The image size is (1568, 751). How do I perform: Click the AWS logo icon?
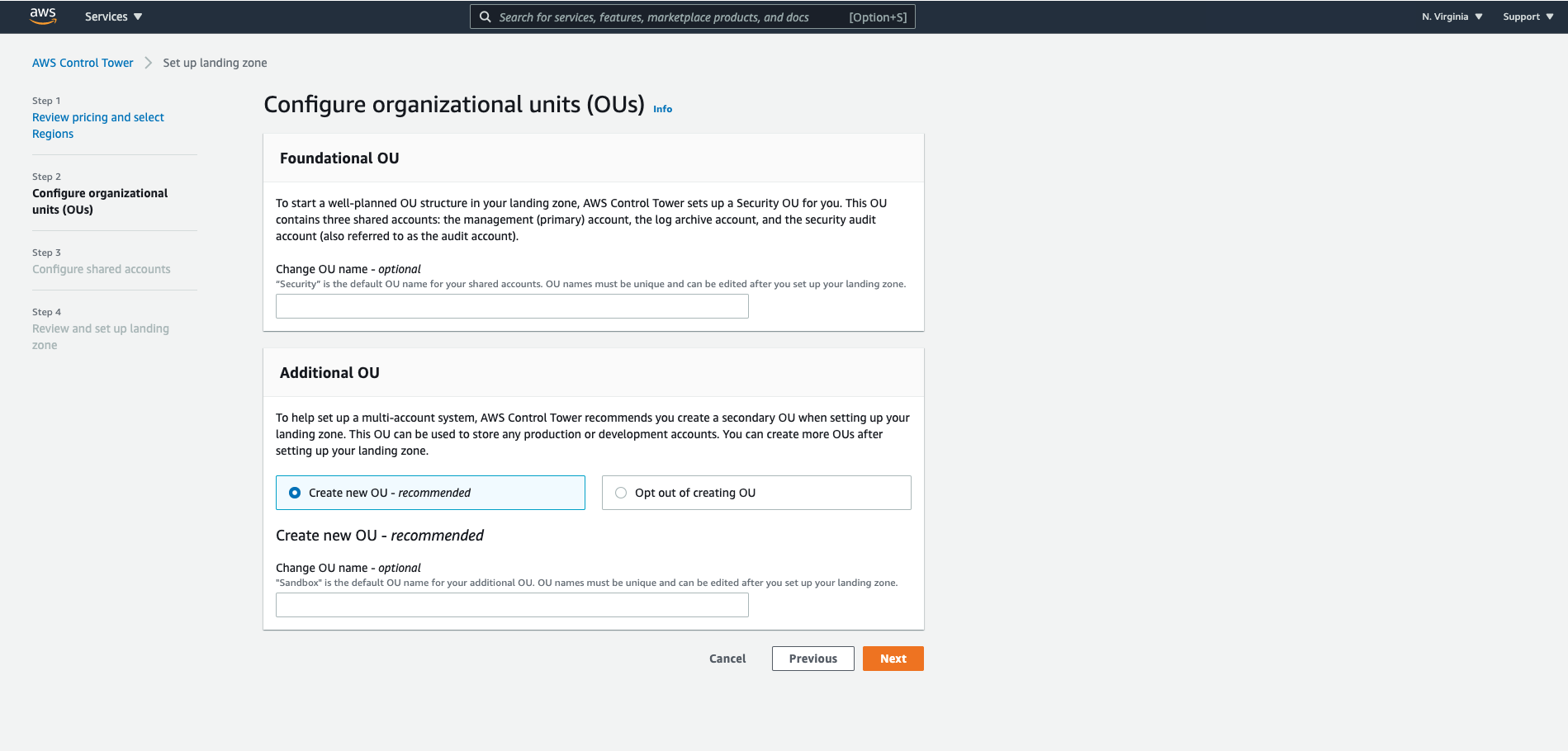tap(43, 16)
